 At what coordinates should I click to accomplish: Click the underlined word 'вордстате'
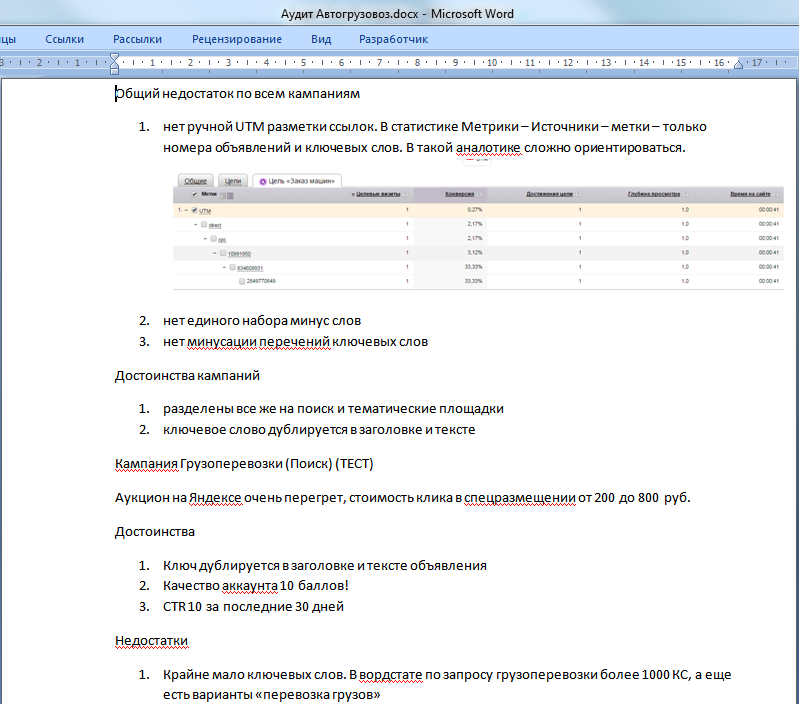coord(391,675)
